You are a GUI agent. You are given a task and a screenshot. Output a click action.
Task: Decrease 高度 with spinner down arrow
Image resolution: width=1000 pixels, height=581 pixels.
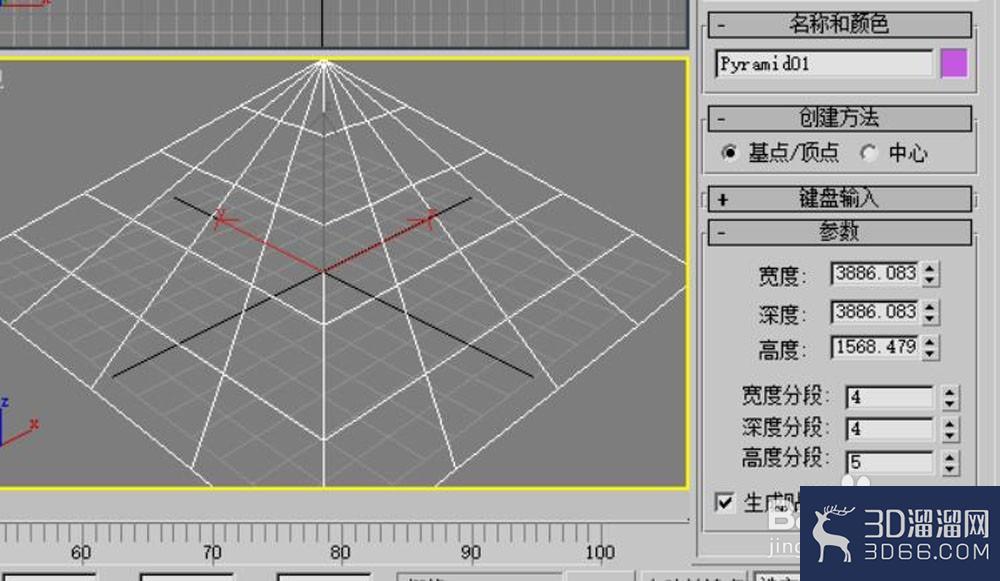click(x=930, y=353)
